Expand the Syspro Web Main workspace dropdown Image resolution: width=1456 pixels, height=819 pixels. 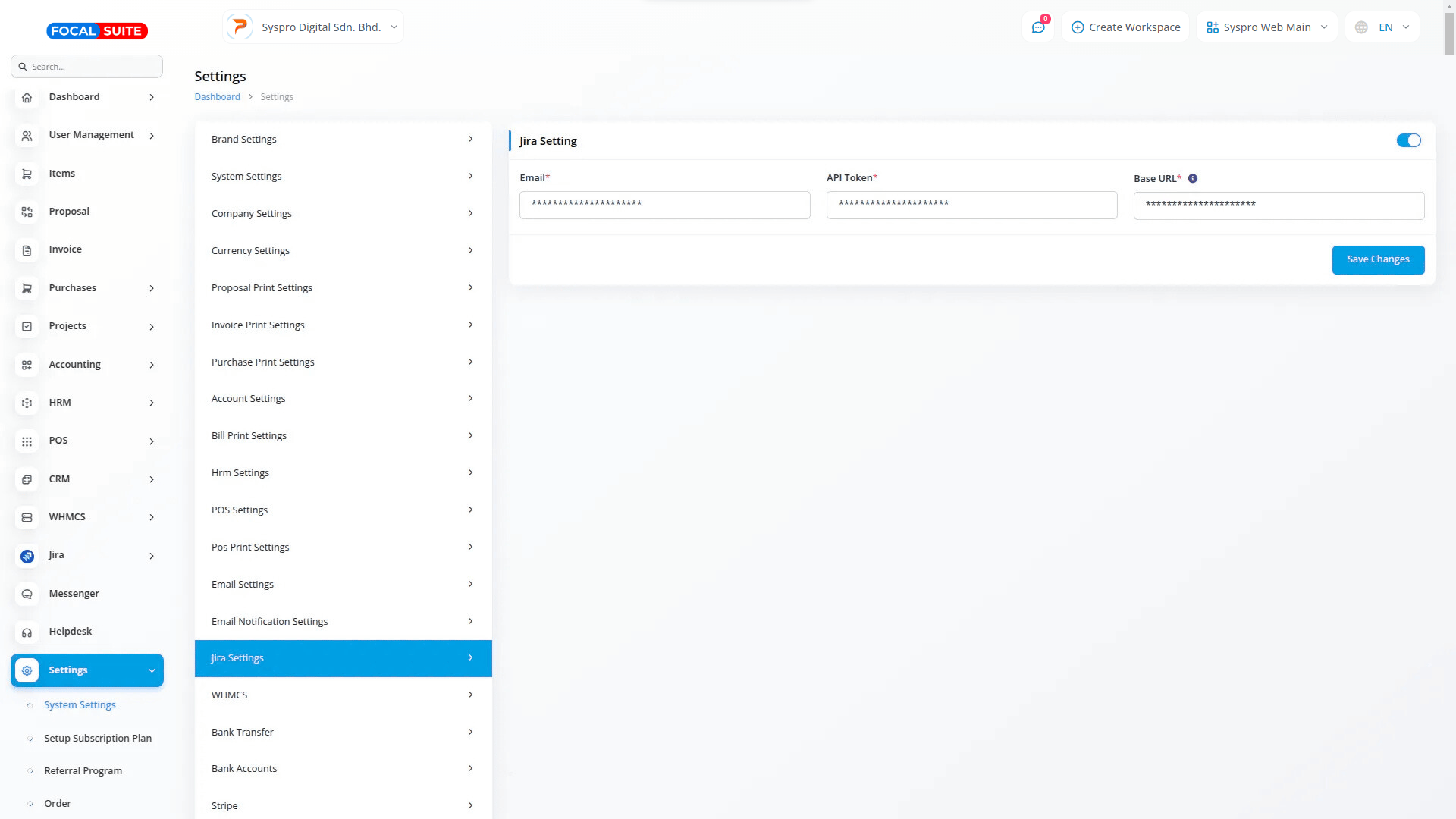(x=1266, y=27)
